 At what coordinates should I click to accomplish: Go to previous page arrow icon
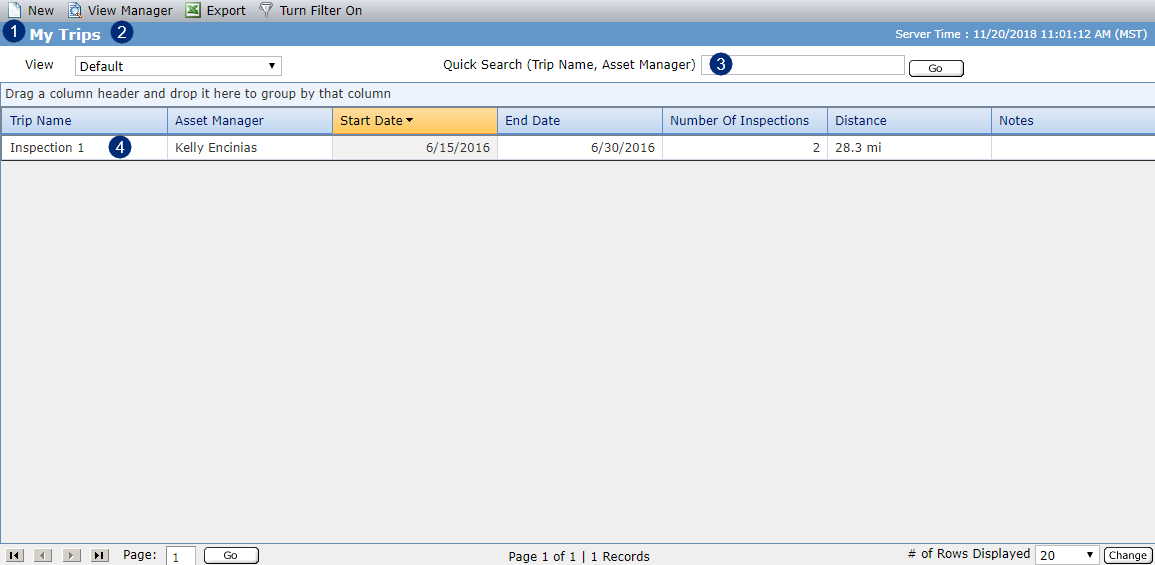(x=43, y=555)
